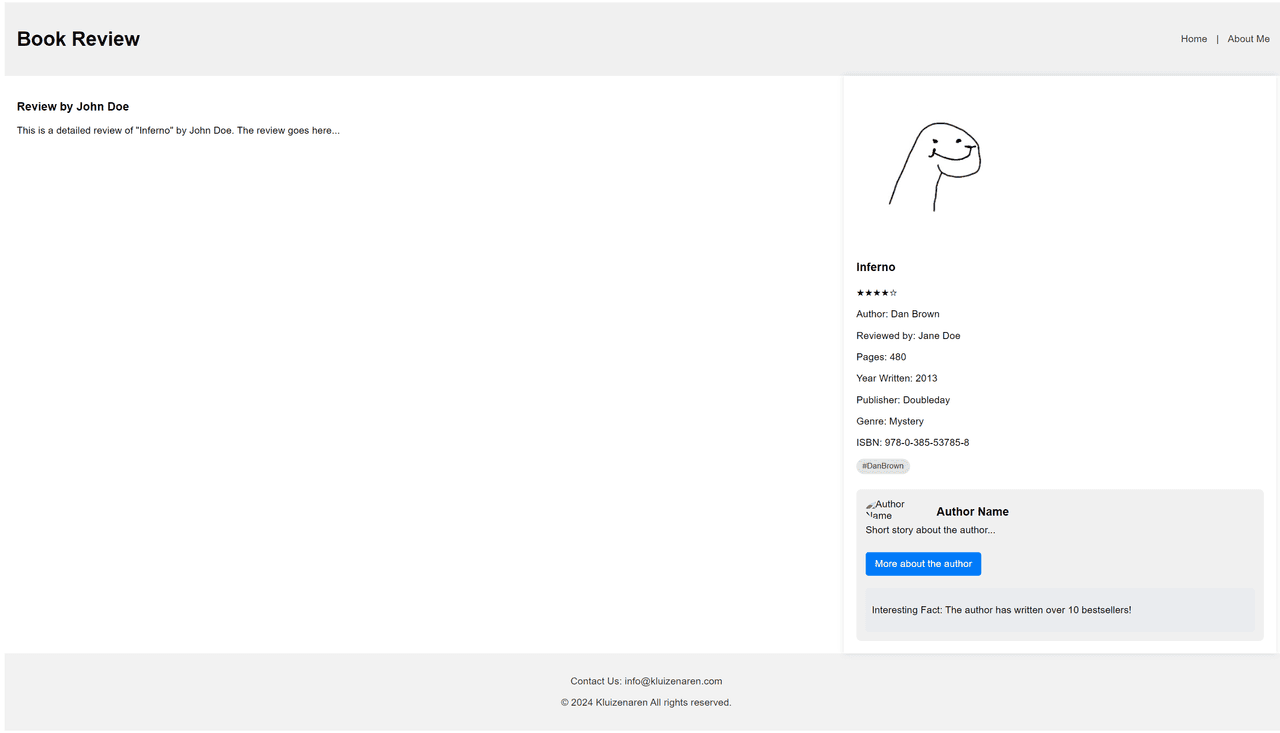
Task: Click the ISBN 978-0-385-53785-8 line
Action: (x=913, y=443)
